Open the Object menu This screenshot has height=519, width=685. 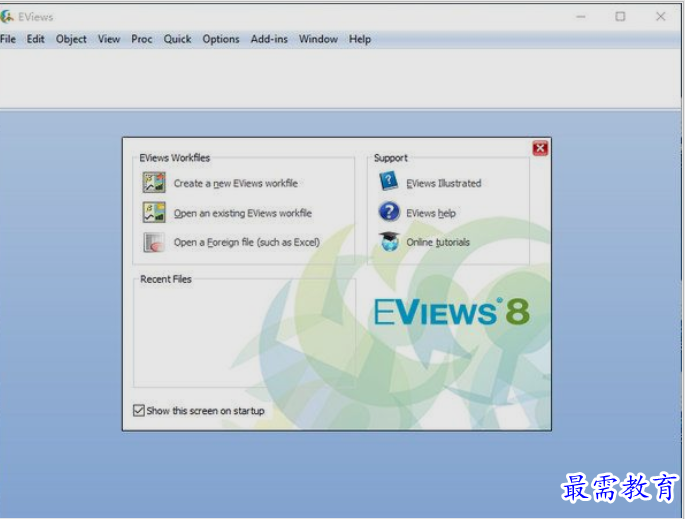point(71,39)
